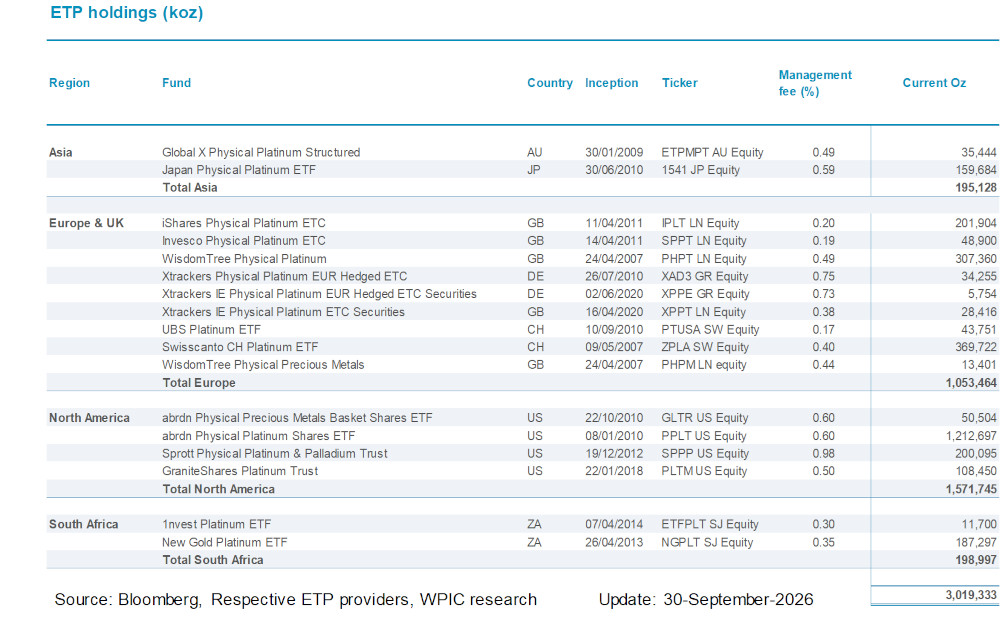The width and height of the screenshot is (1000, 624).
Task: Click inception date 07/04/2014
Action: click(614, 524)
